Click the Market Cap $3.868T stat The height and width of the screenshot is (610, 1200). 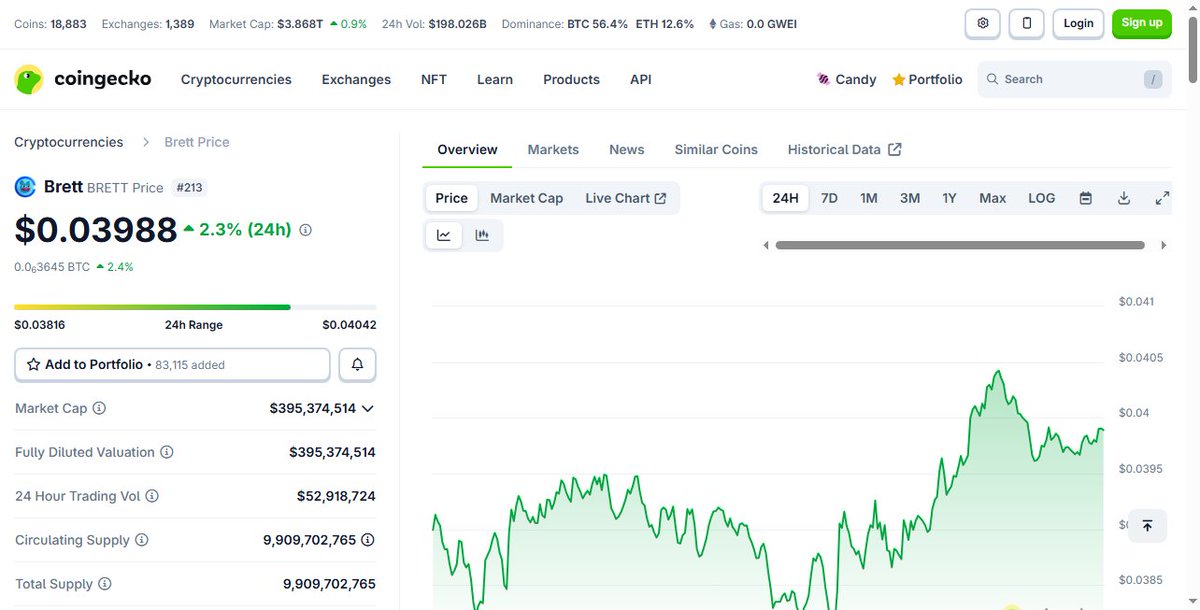288,23
